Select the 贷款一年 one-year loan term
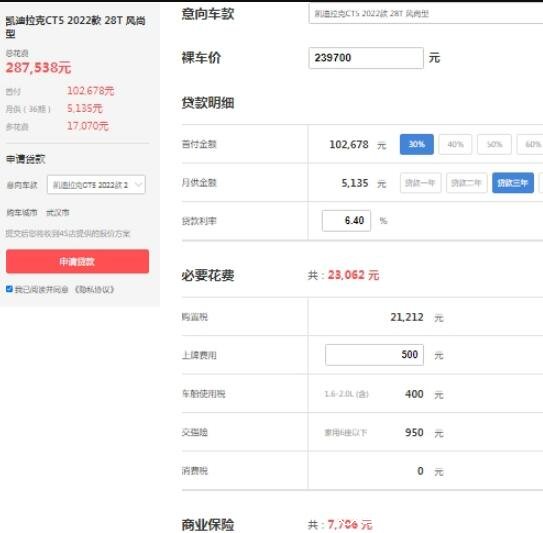Image resolution: width=543 pixels, height=533 pixels. click(420, 183)
